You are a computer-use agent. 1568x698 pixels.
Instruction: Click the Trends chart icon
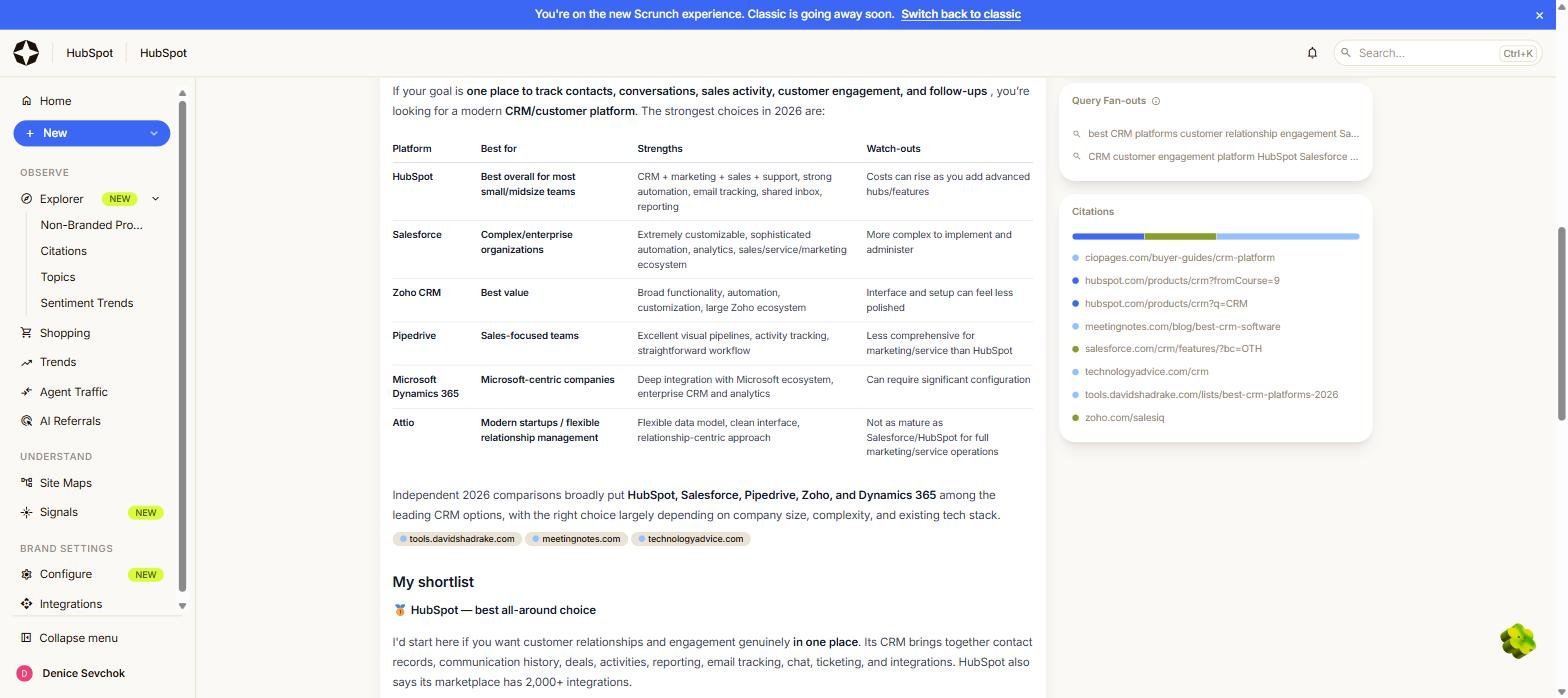pyautogui.click(x=26, y=362)
